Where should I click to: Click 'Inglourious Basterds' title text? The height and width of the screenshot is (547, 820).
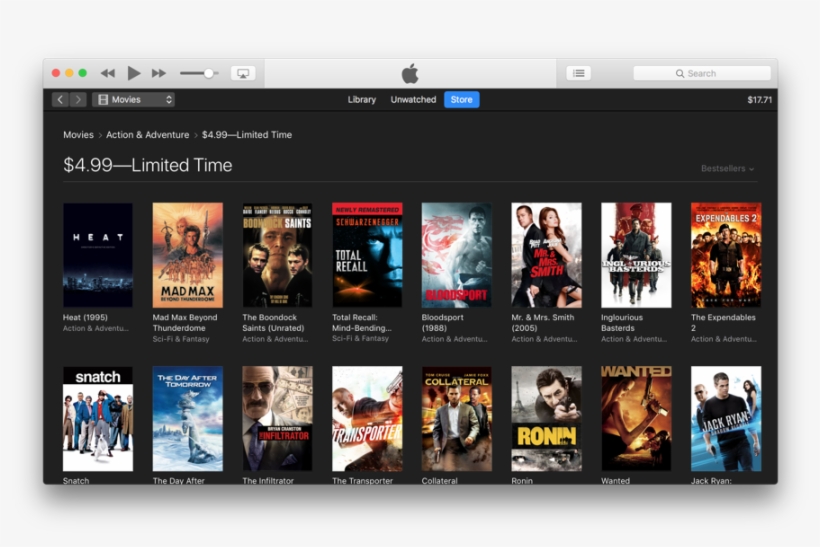coord(622,323)
